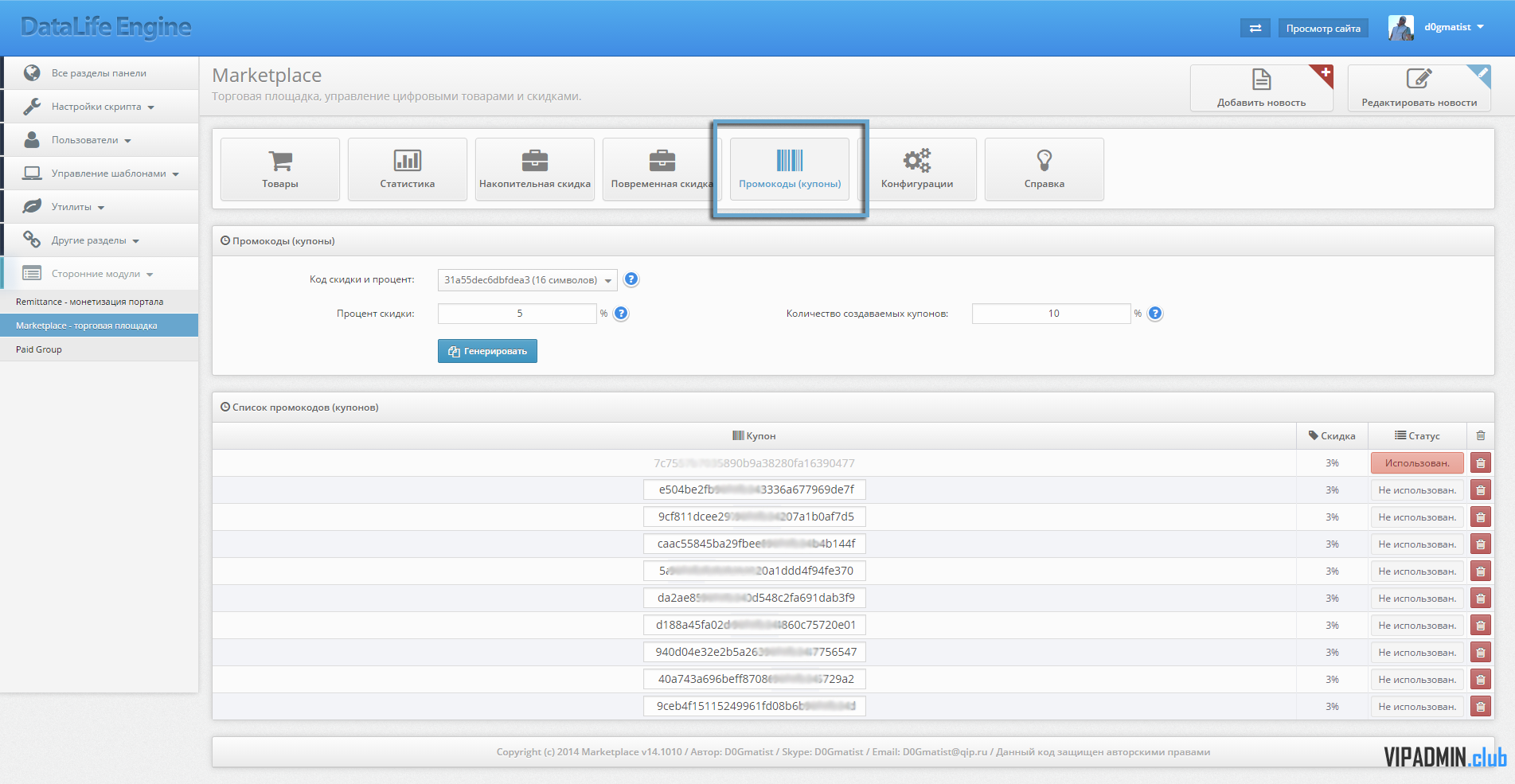Delete coupon starting 9cf811dcee29
Image resolution: width=1515 pixels, height=784 pixels.
(x=1481, y=517)
